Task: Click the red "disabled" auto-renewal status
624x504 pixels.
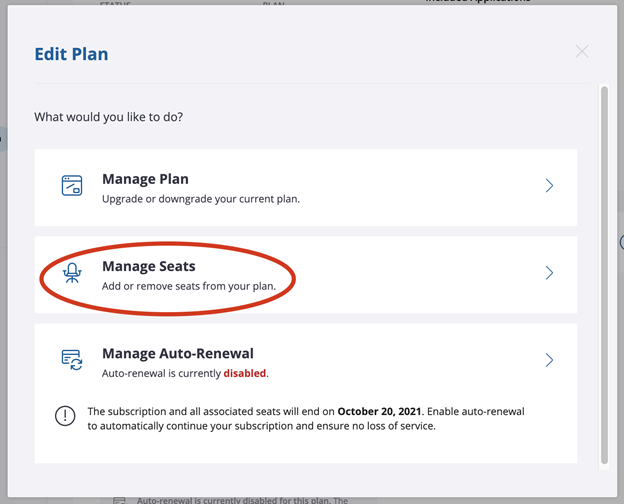Action: click(x=244, y=373)
